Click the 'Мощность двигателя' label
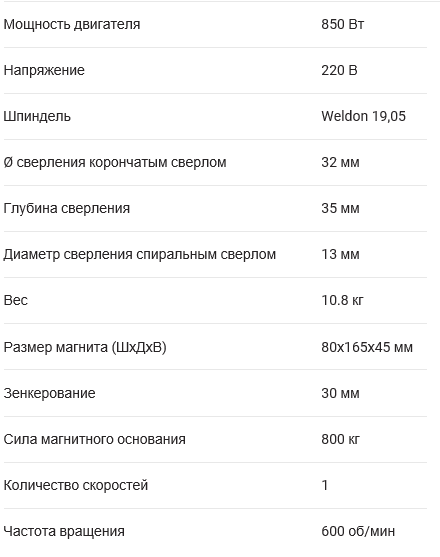 [x=72, y=25]
